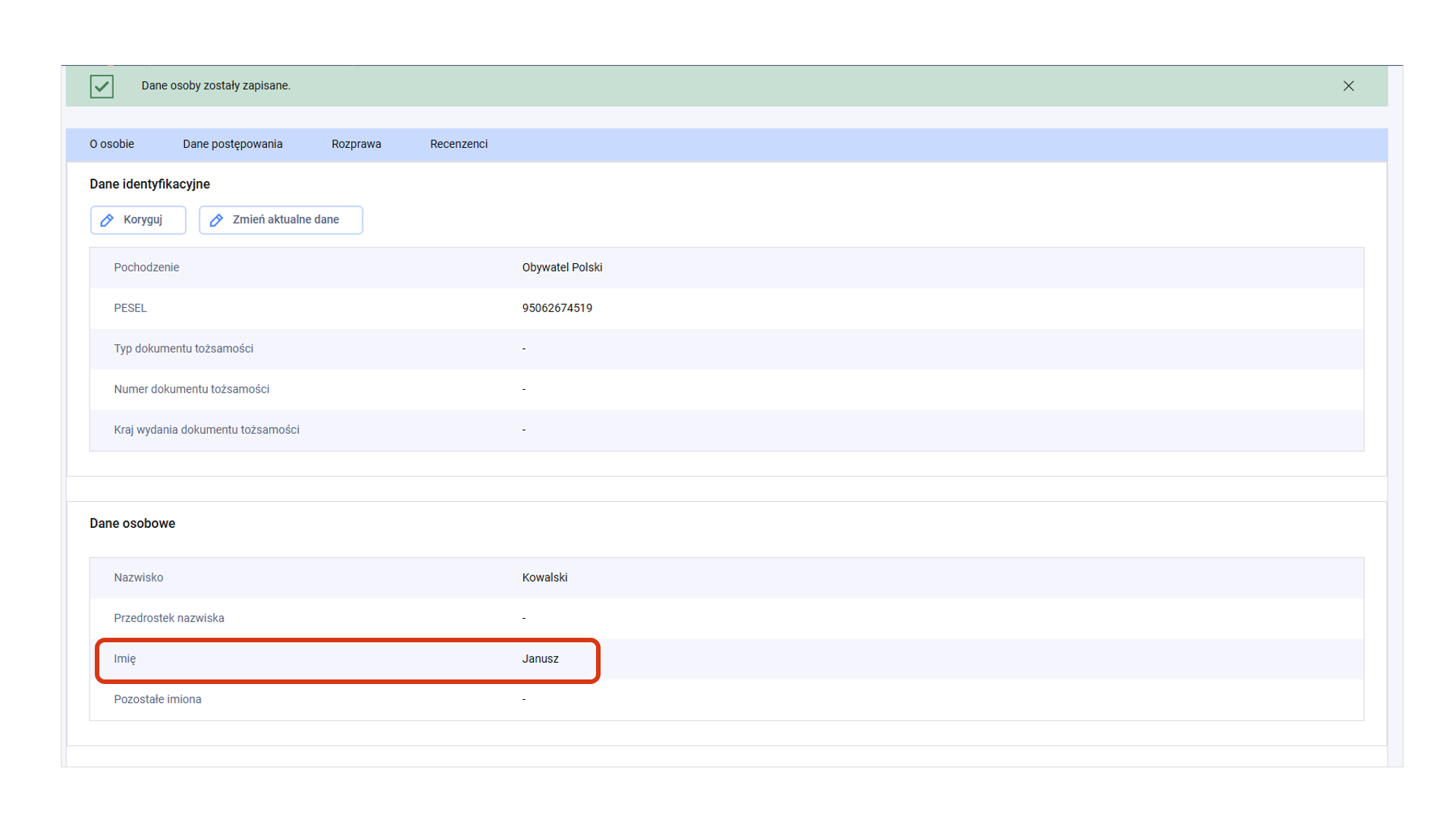Switch to Dane postępowania tab
The image size is (1456, 819).
[232, 144]
